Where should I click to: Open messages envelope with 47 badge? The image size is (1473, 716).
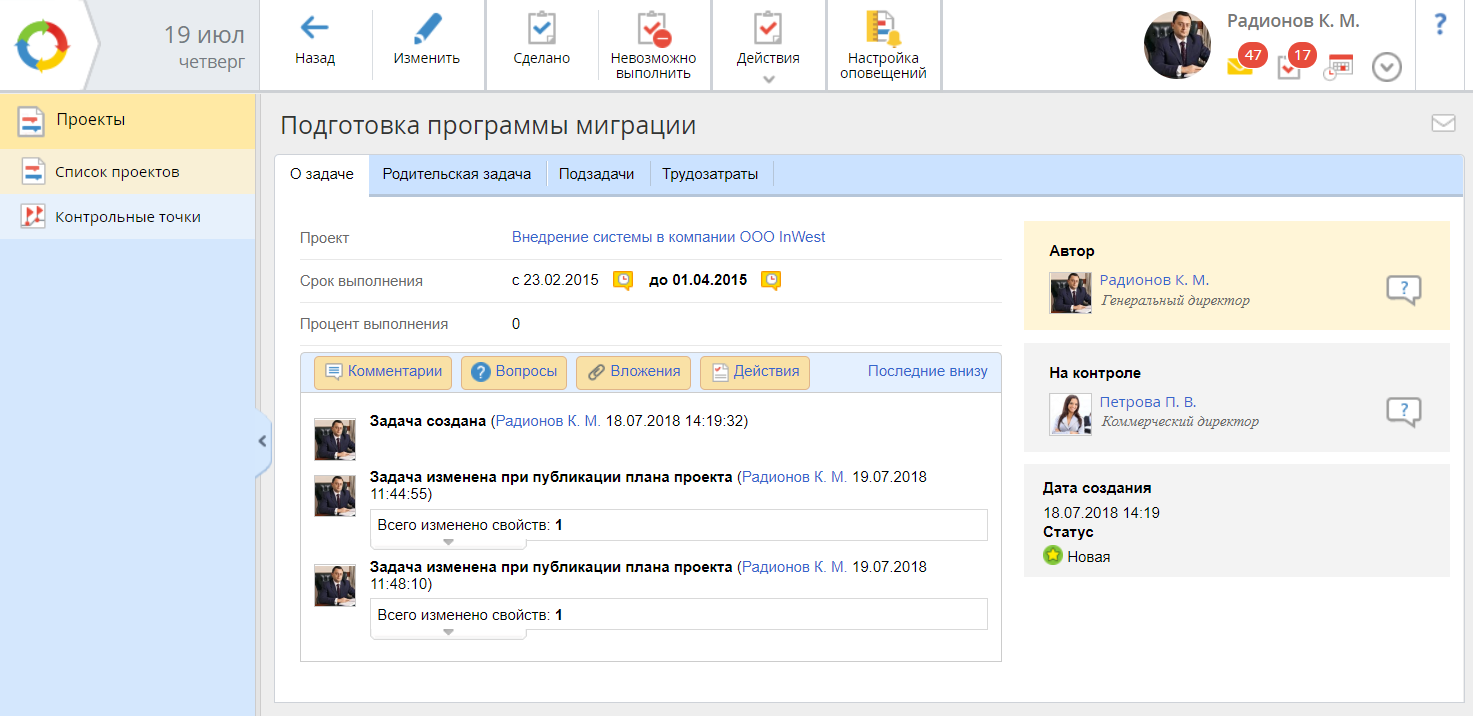[x=1241, y=67]
